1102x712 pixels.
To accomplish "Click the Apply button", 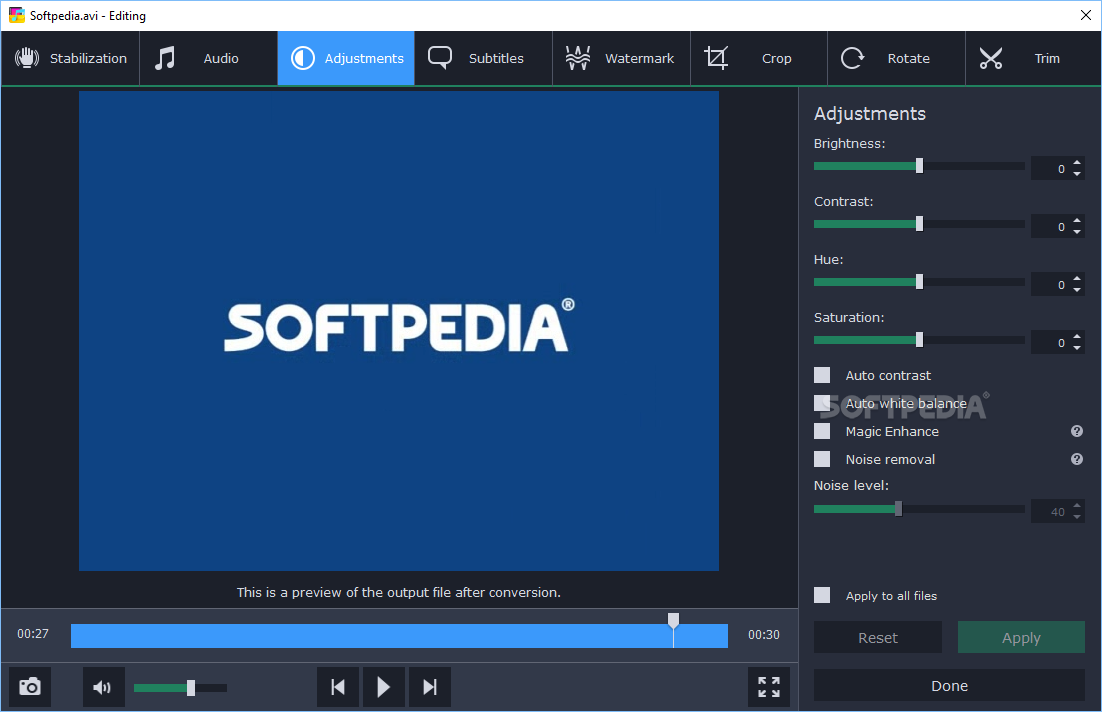I will 1021,637.
